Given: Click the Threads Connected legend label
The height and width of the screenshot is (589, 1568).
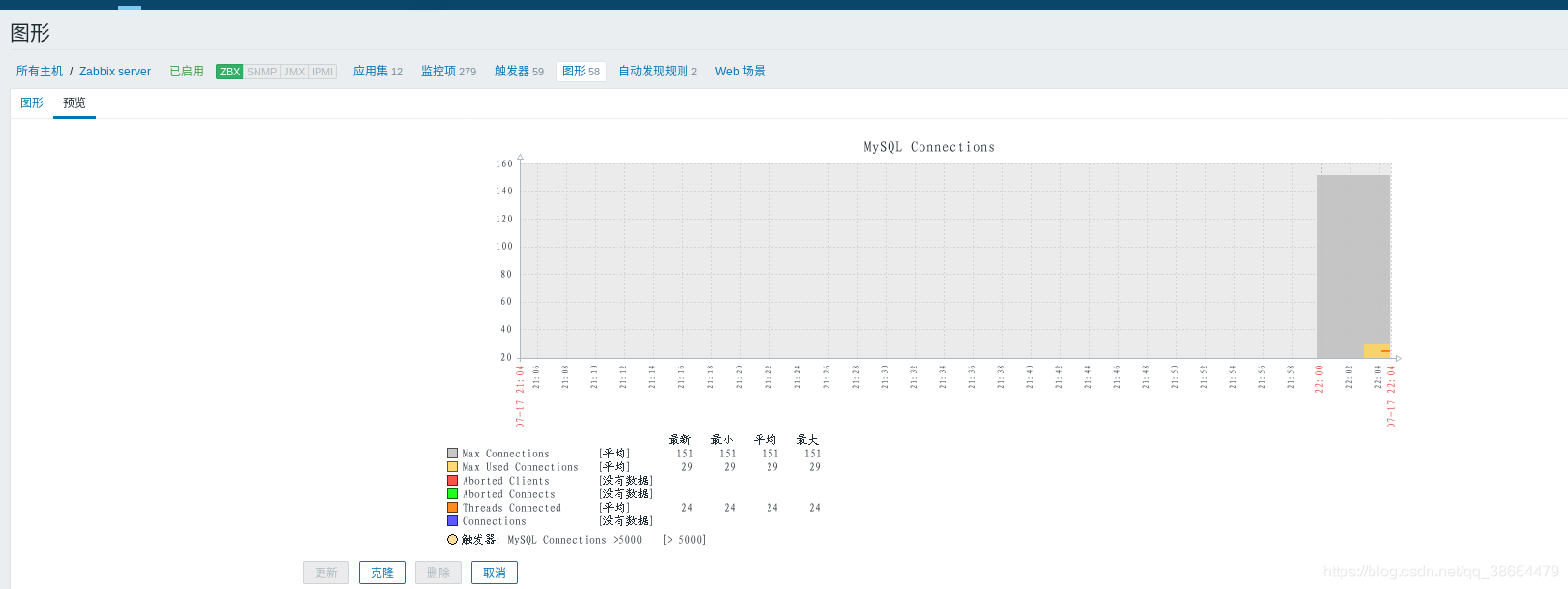Looking at the screenshot, I should (x=512, y=508).
